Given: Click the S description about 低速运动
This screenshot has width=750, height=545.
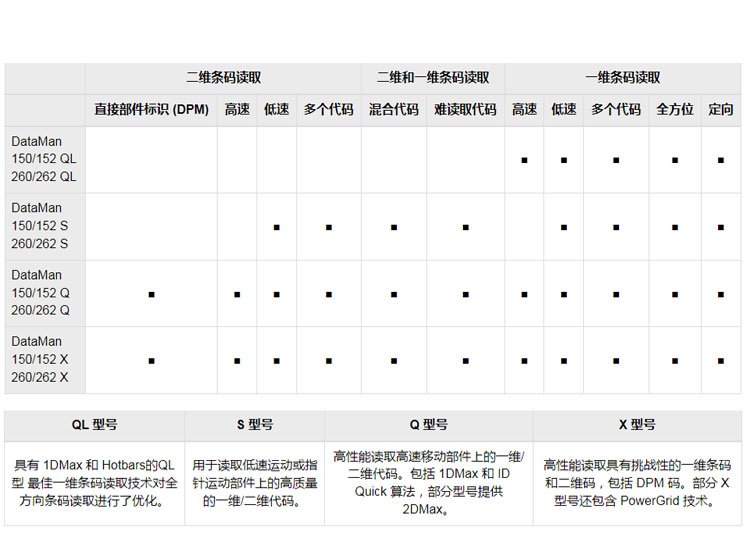Looking at the screenshot, I should pos(254,483).
